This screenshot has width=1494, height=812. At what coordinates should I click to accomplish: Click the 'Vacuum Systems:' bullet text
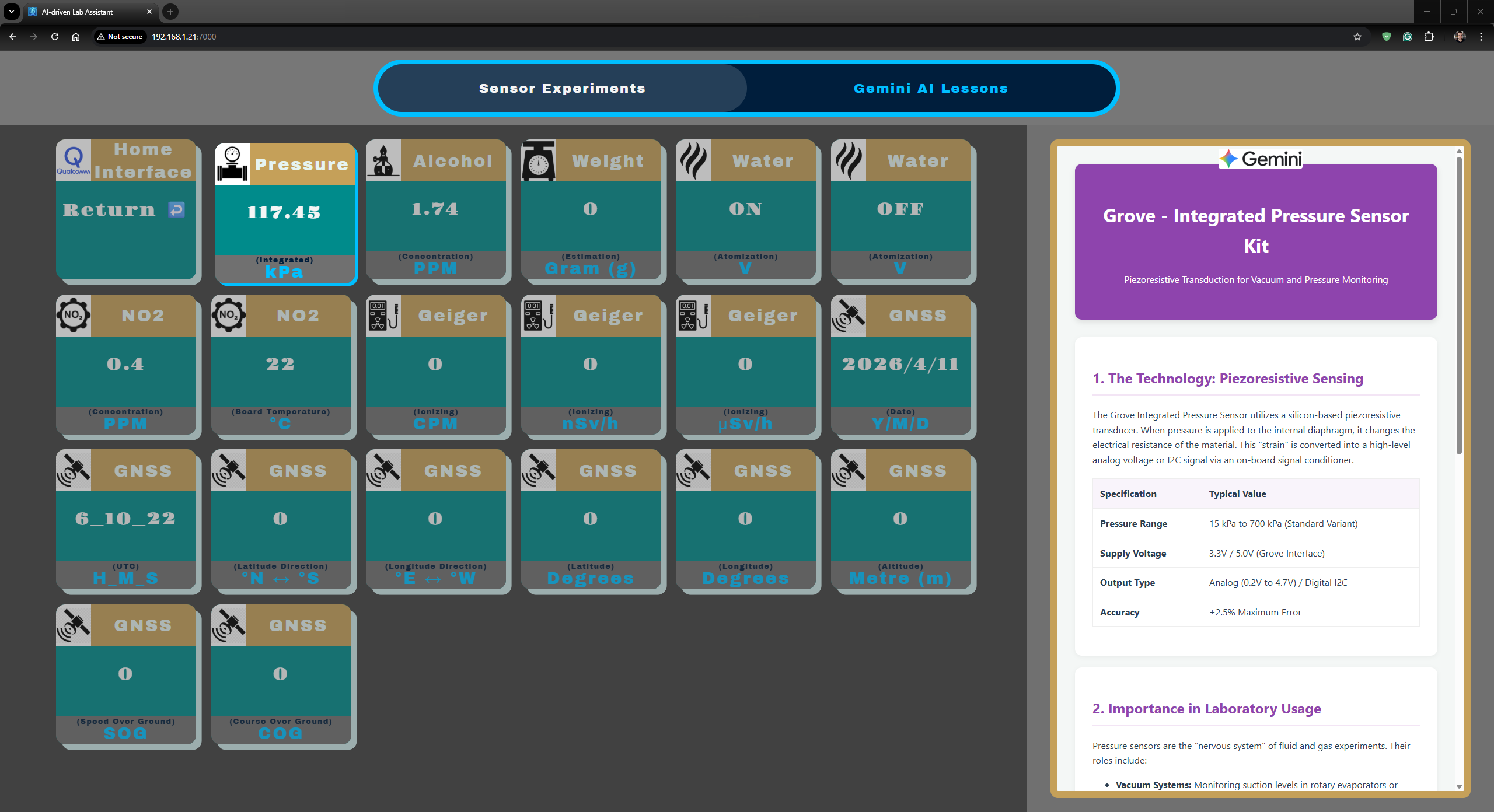[1153, 785]
